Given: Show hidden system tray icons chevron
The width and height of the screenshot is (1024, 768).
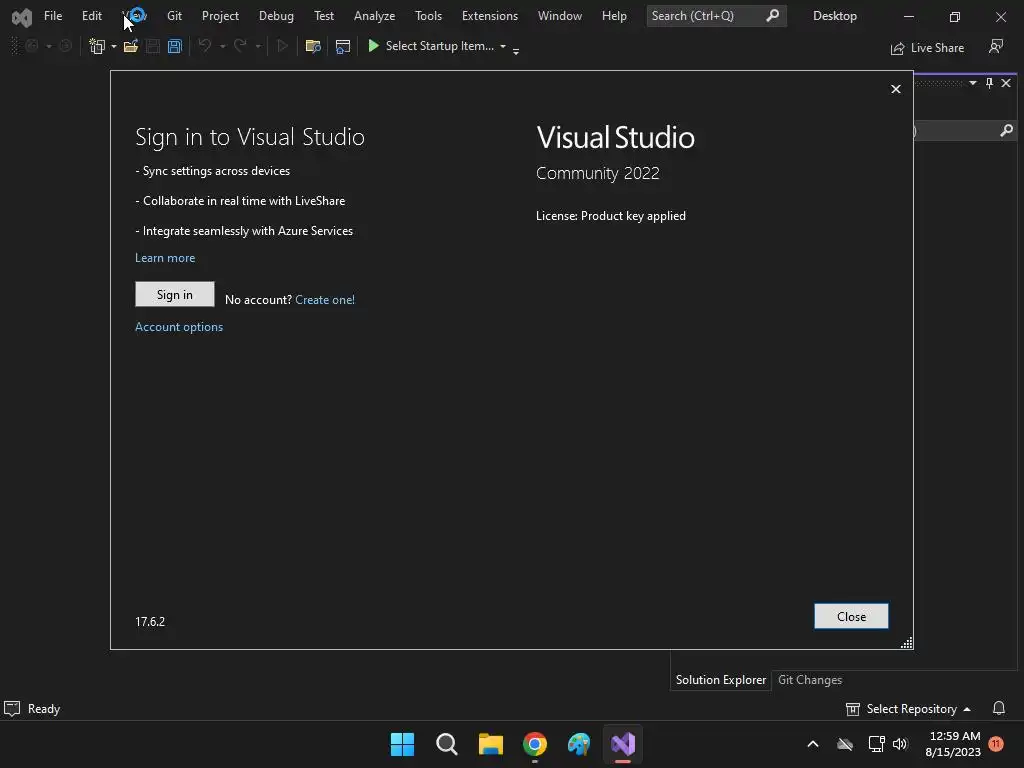Looking at the screenshot, I should coord(813,744).
